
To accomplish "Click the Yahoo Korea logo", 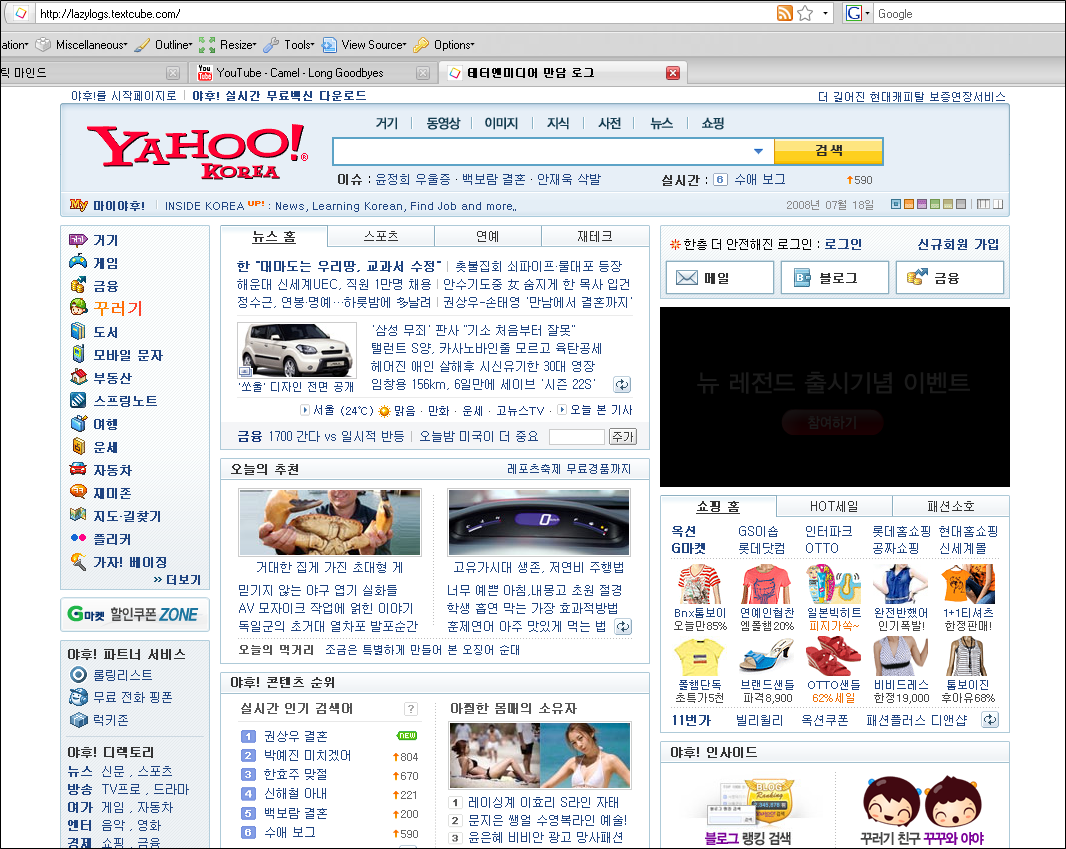I will (198, 150).
